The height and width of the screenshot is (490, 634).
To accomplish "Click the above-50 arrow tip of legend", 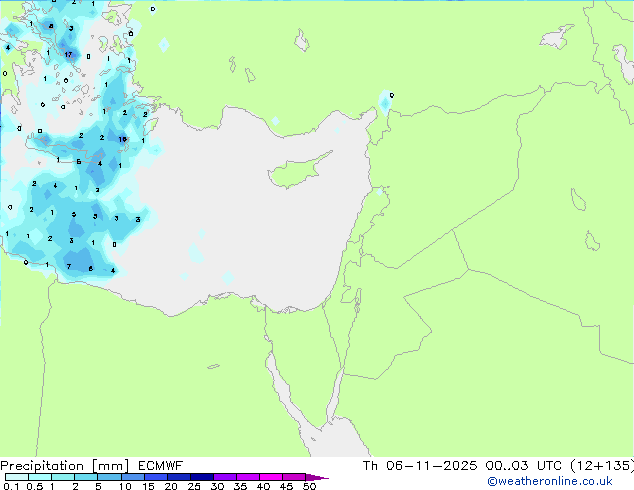I will click(x=317, y=477).
